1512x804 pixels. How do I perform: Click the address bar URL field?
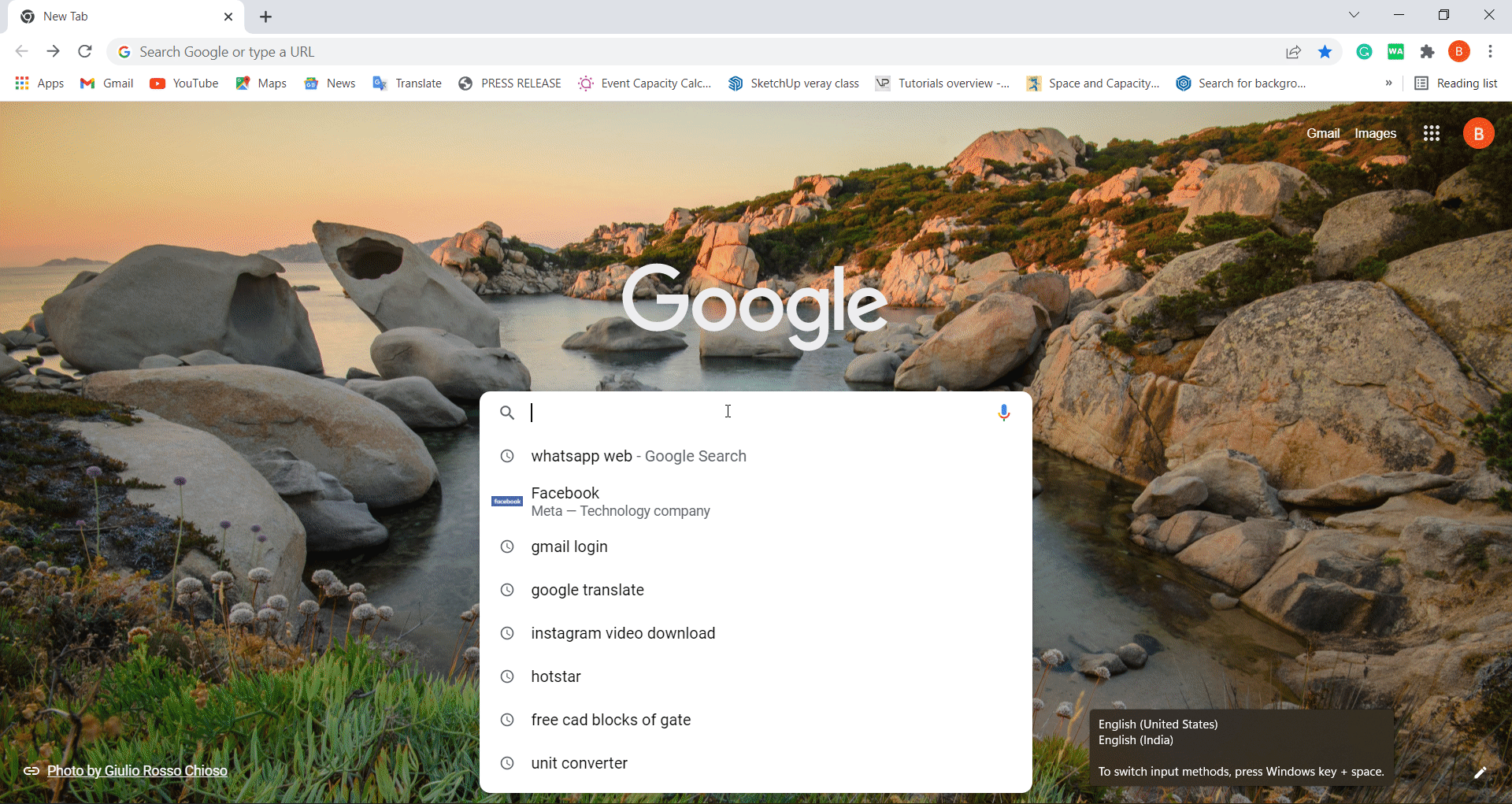point(701,52)
